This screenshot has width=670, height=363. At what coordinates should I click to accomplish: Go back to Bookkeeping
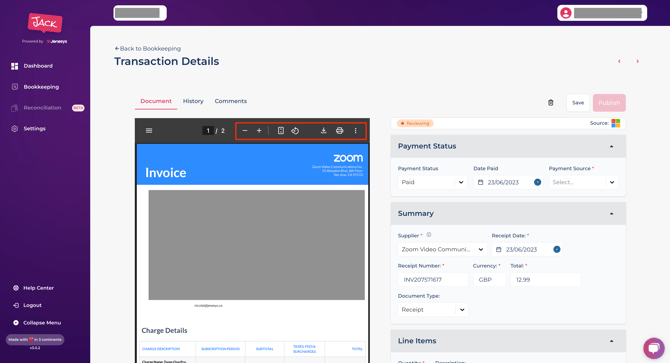pyautogui.click(x=147, y=49)
